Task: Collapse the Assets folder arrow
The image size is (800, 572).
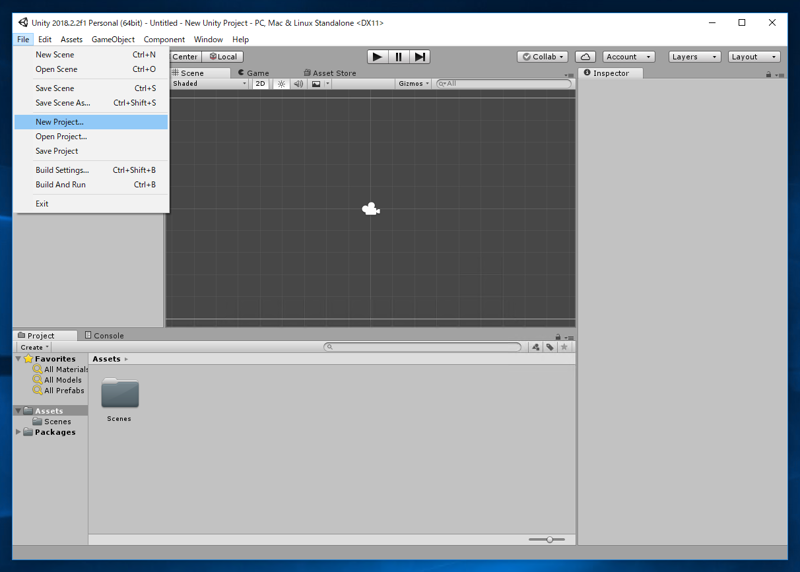Action: (18, 411)
